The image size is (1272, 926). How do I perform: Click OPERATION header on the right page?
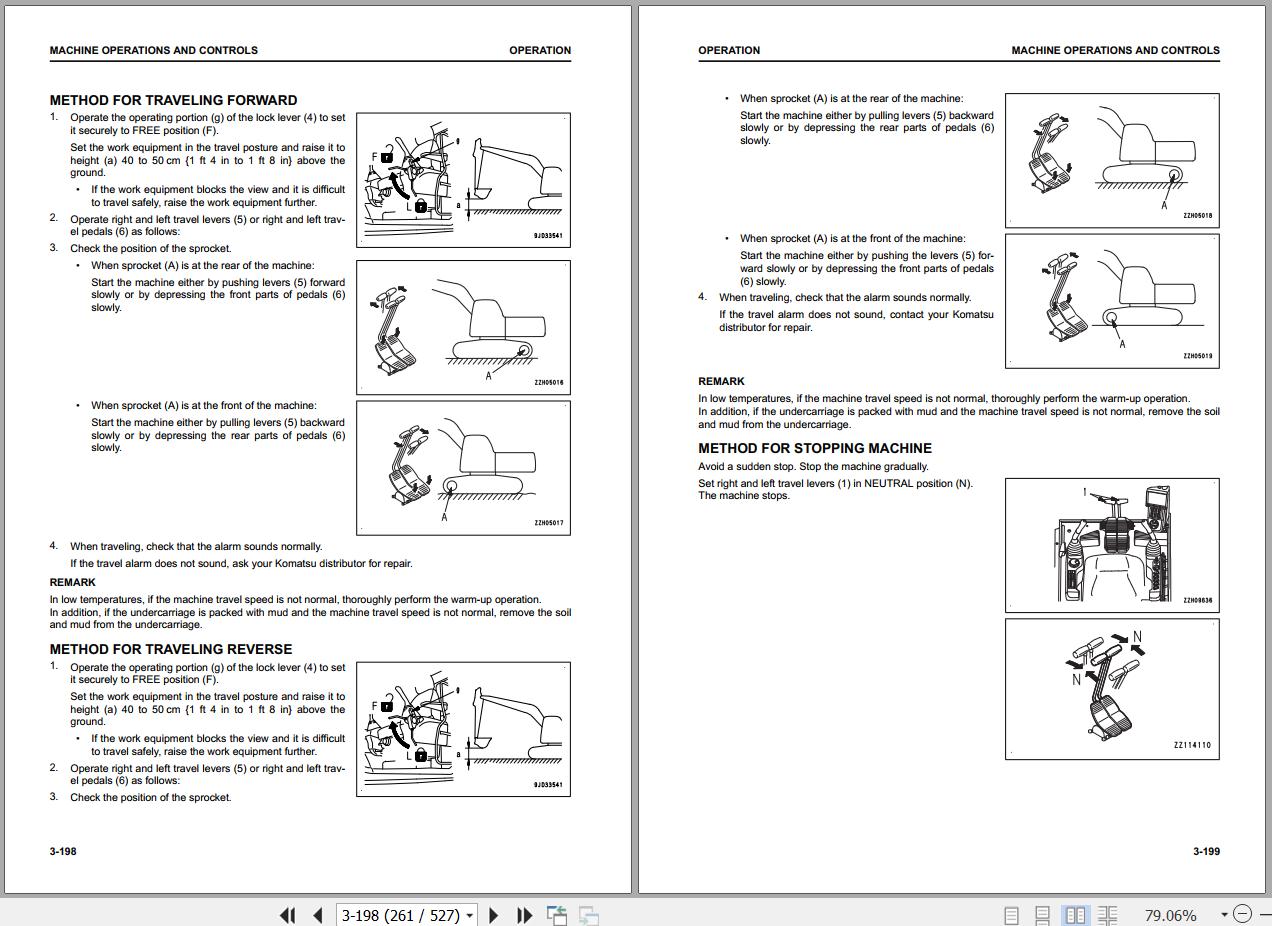coord(729,50)
